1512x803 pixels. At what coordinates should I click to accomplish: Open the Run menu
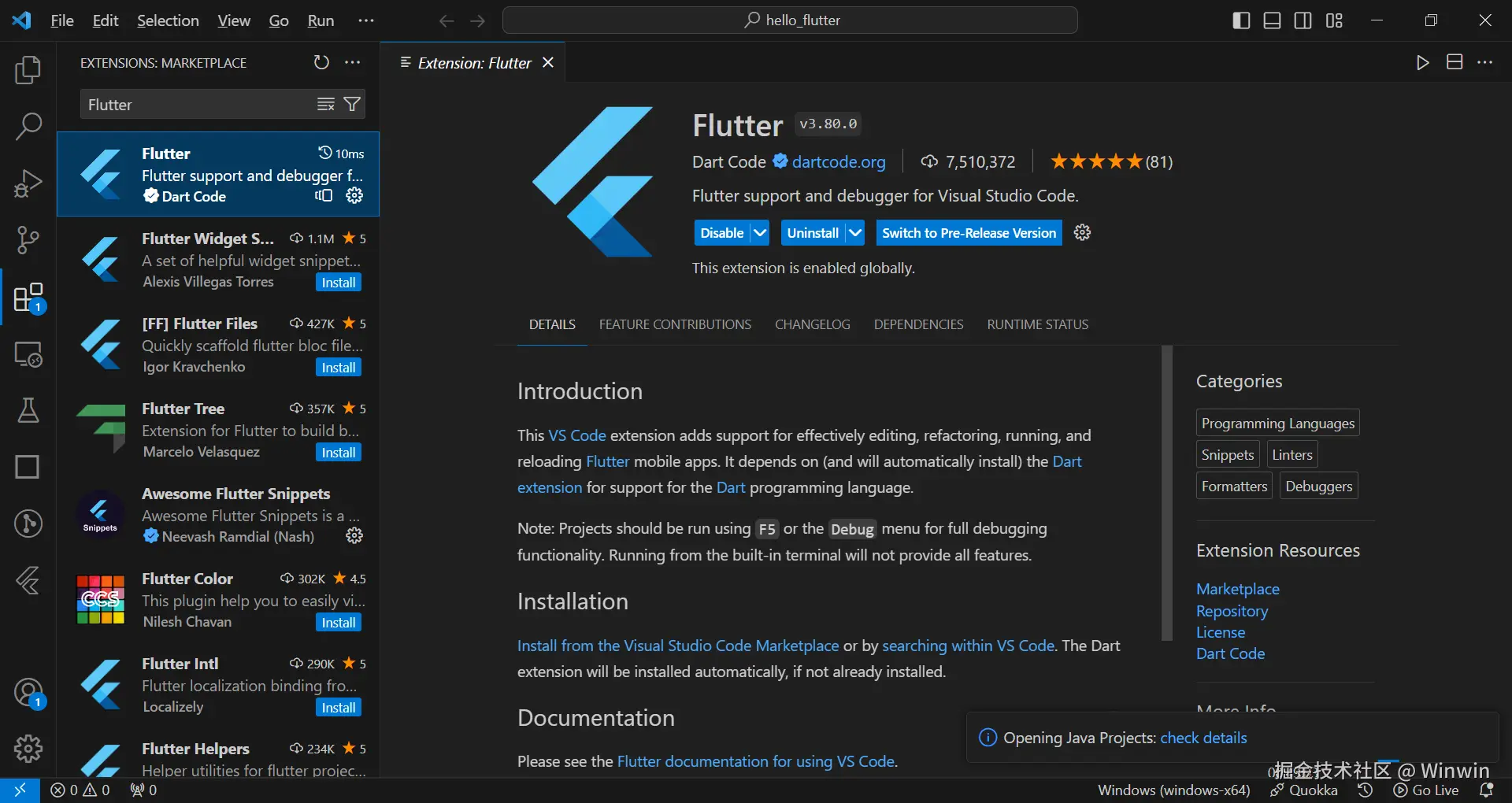321,20
